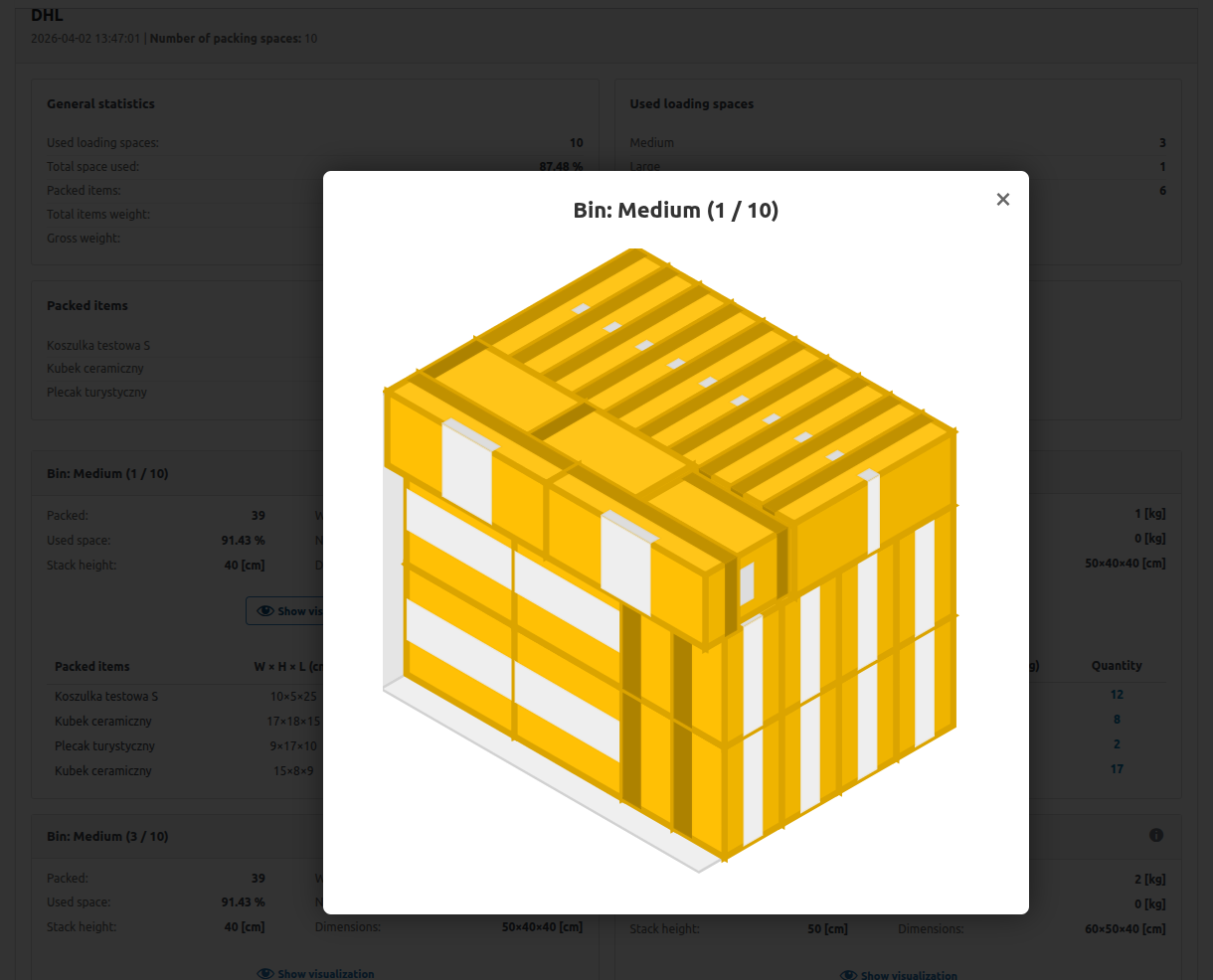This screenshot has height=980, width=1213.
Task: Click the eye icon on the bottom-right Show visualization button
Action: coord(848,975)
